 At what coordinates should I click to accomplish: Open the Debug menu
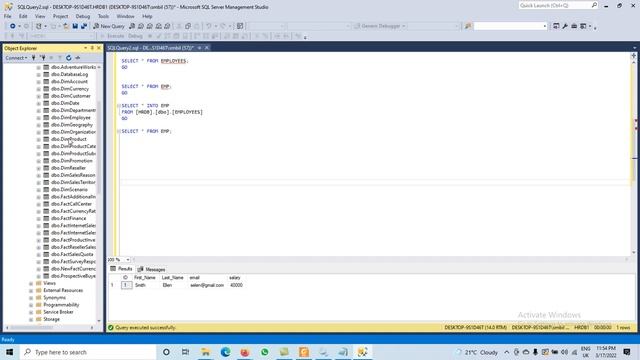(83, 16)
